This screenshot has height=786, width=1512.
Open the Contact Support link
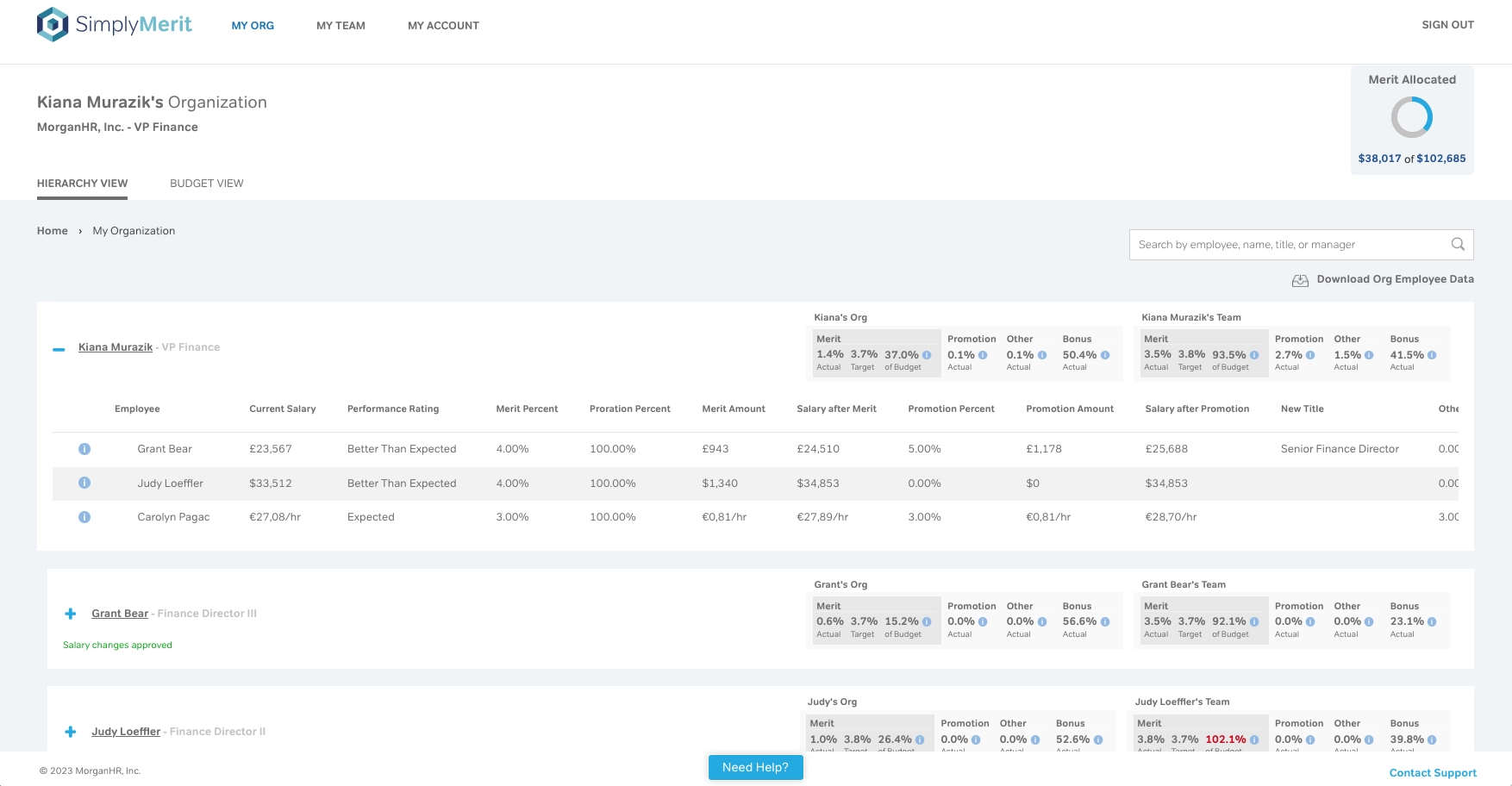1431,772
